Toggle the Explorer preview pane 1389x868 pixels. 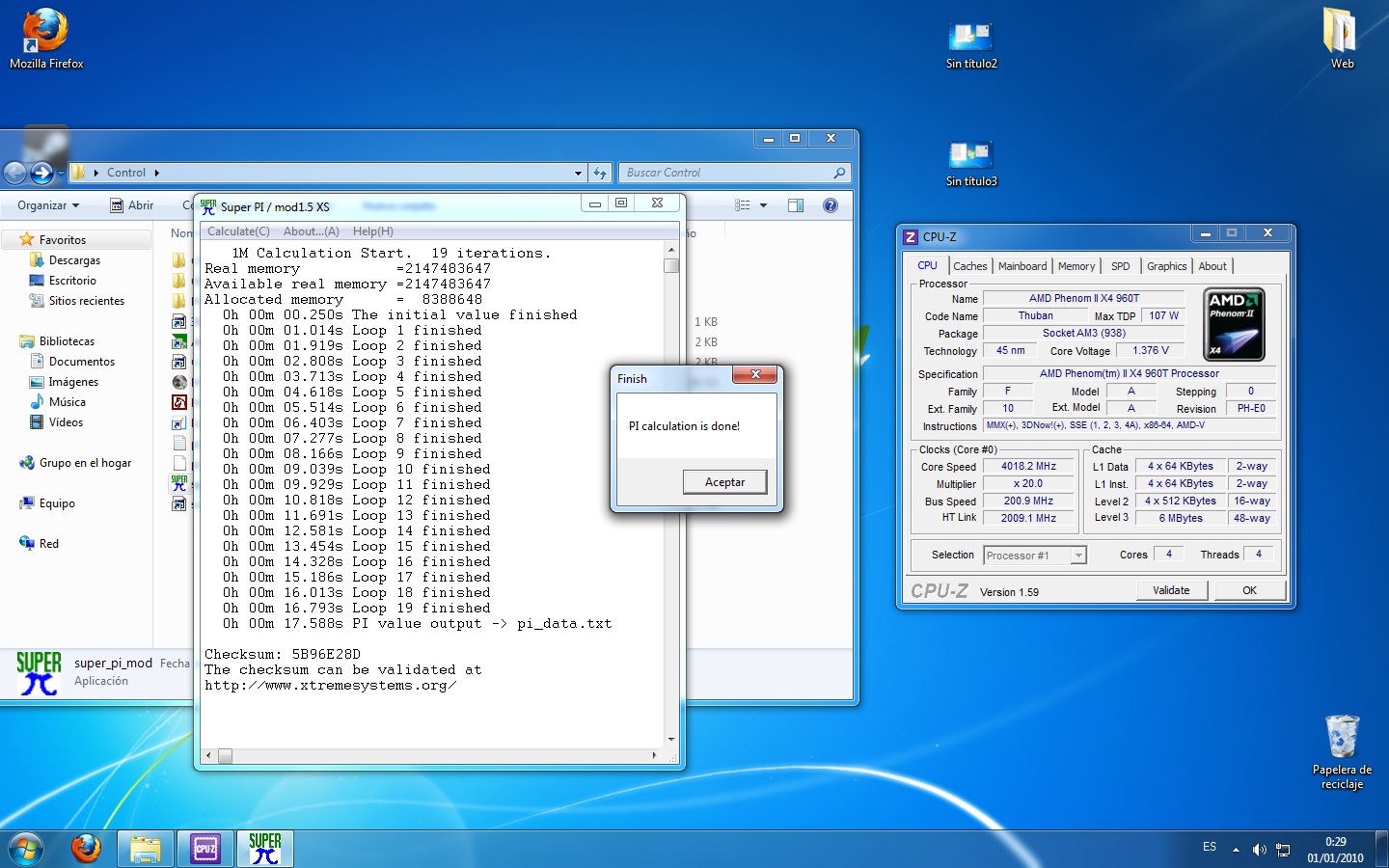(796, 205)
